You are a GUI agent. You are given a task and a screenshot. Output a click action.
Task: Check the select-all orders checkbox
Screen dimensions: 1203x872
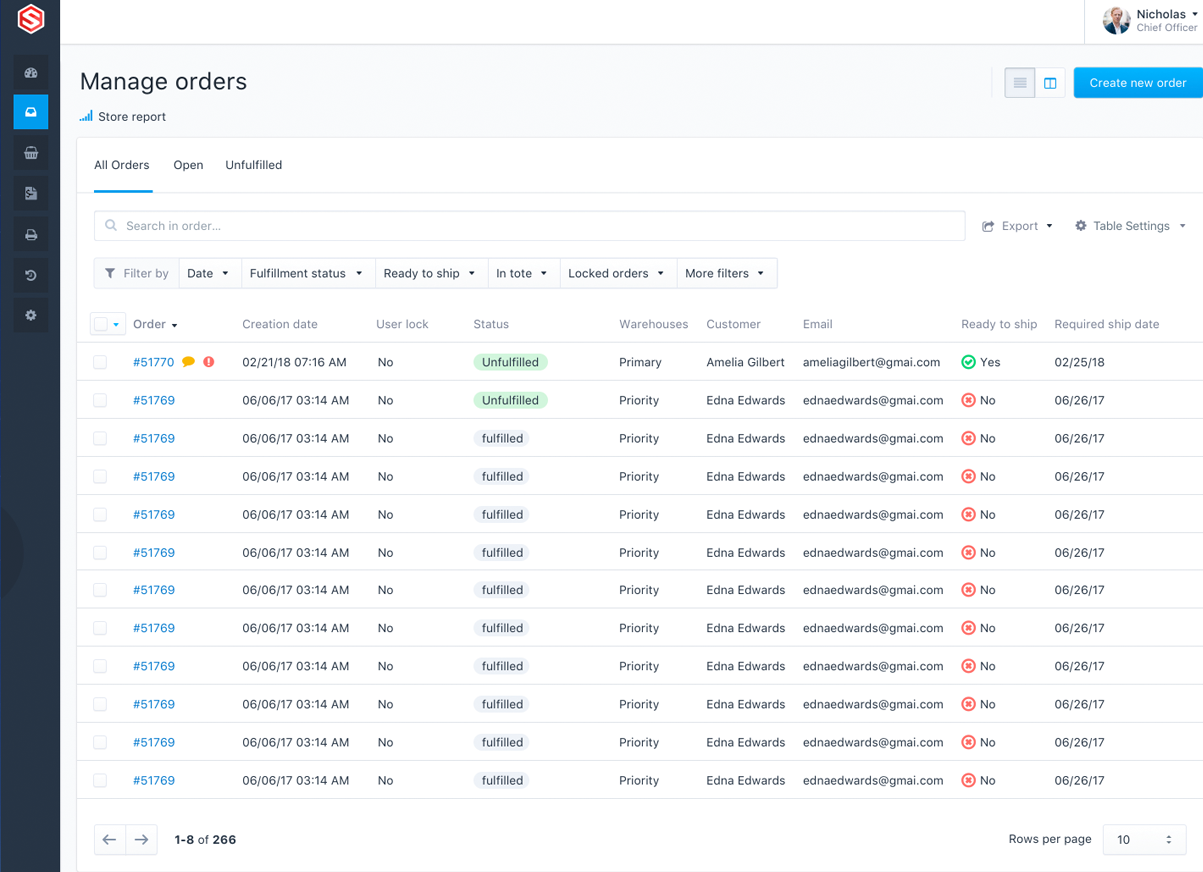tap(100, 323)
